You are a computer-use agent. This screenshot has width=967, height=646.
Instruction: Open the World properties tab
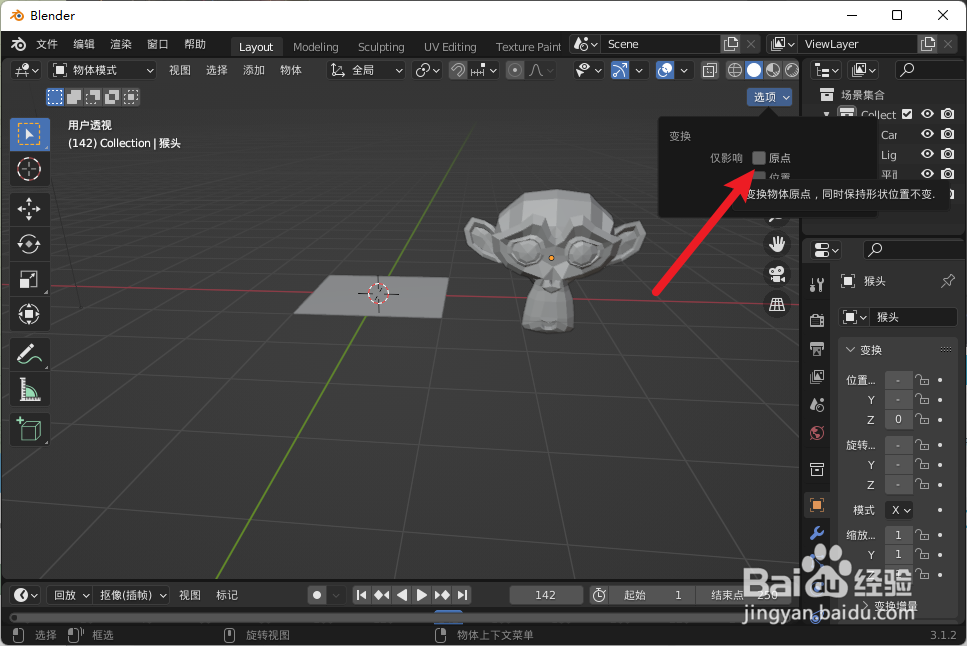coord(817,433)
